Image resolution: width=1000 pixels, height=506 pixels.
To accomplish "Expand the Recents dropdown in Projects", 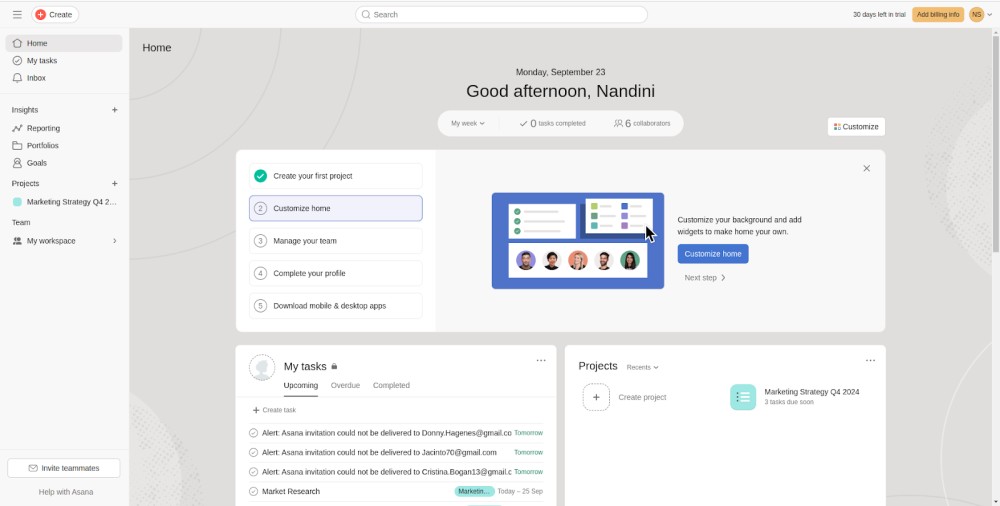I will tap(642, 367).
